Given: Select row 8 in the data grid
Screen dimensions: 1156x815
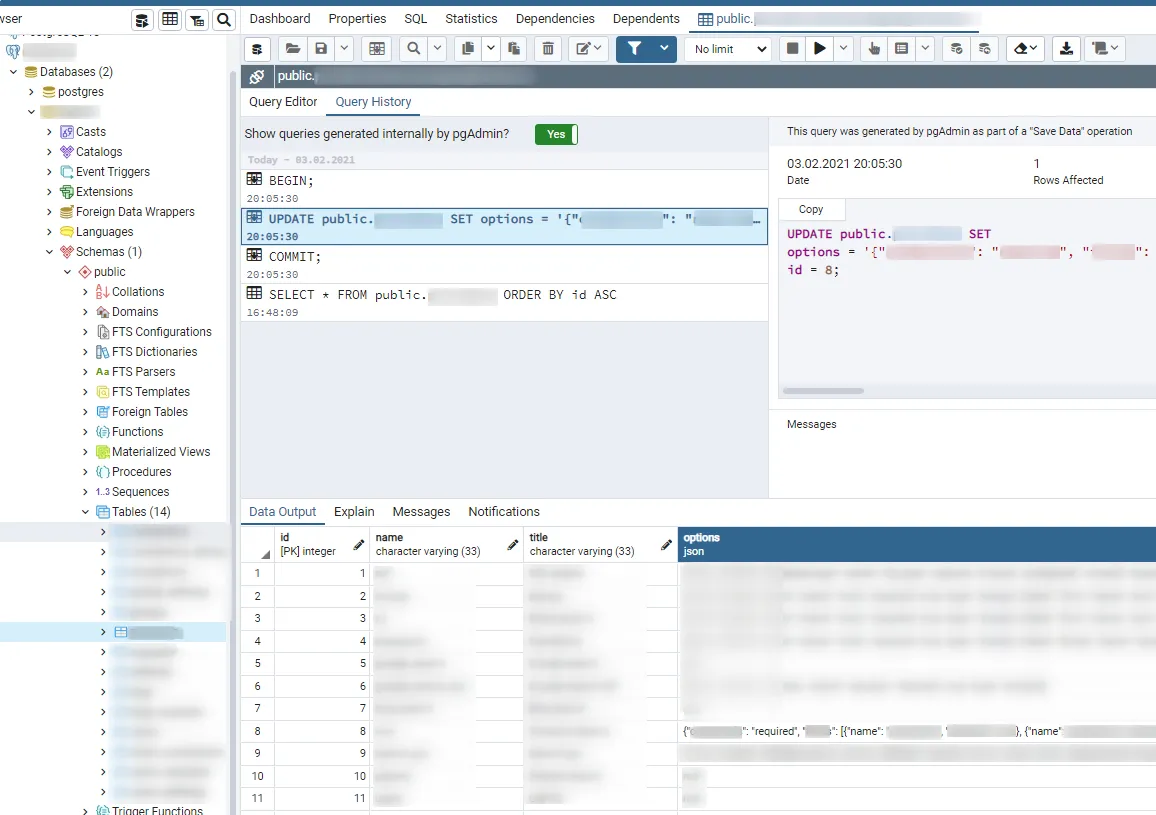Looking at the screenshot, I should click(x=257, y=731).
